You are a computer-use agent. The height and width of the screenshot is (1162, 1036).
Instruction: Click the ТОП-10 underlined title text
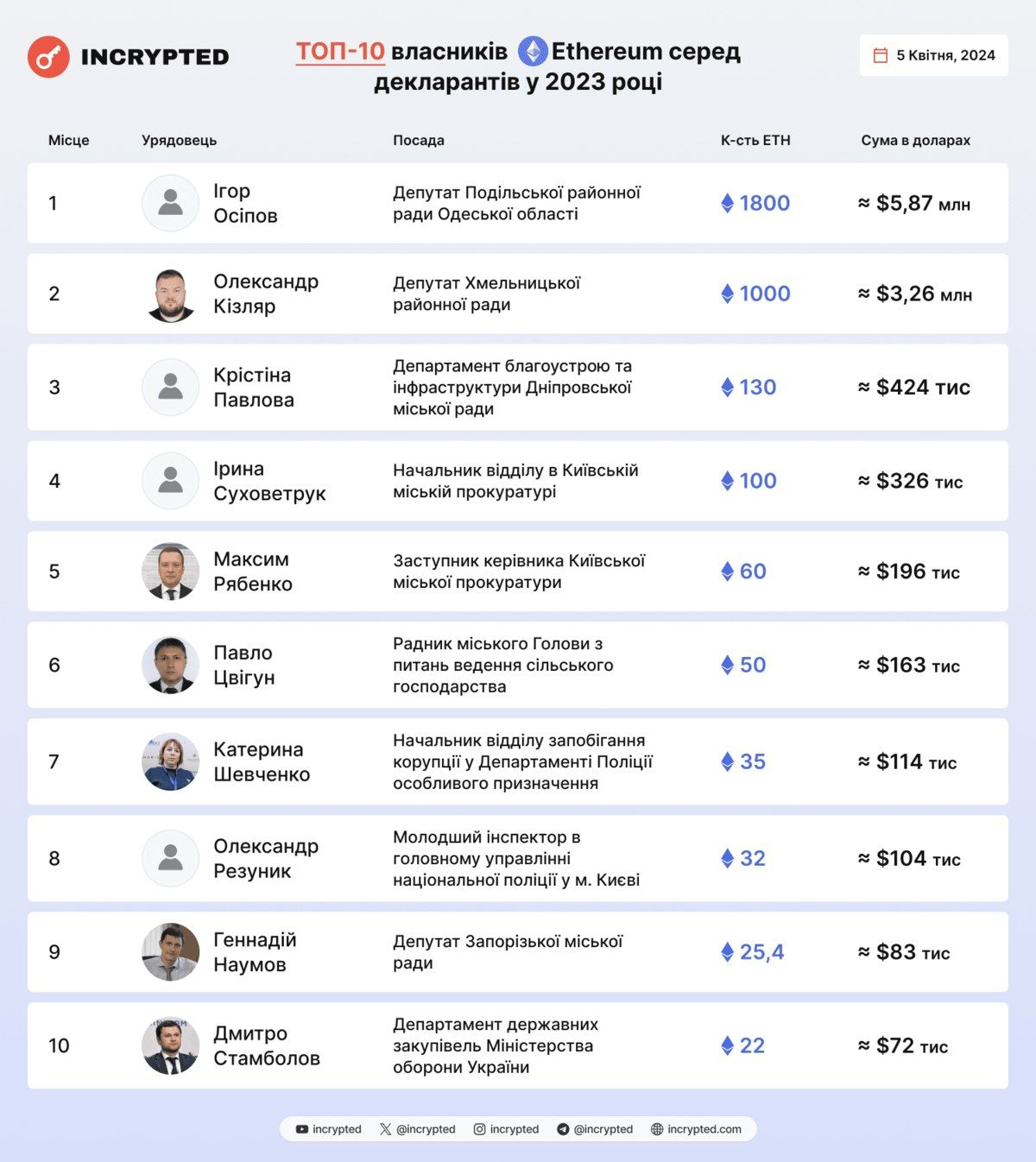(340, 52)
